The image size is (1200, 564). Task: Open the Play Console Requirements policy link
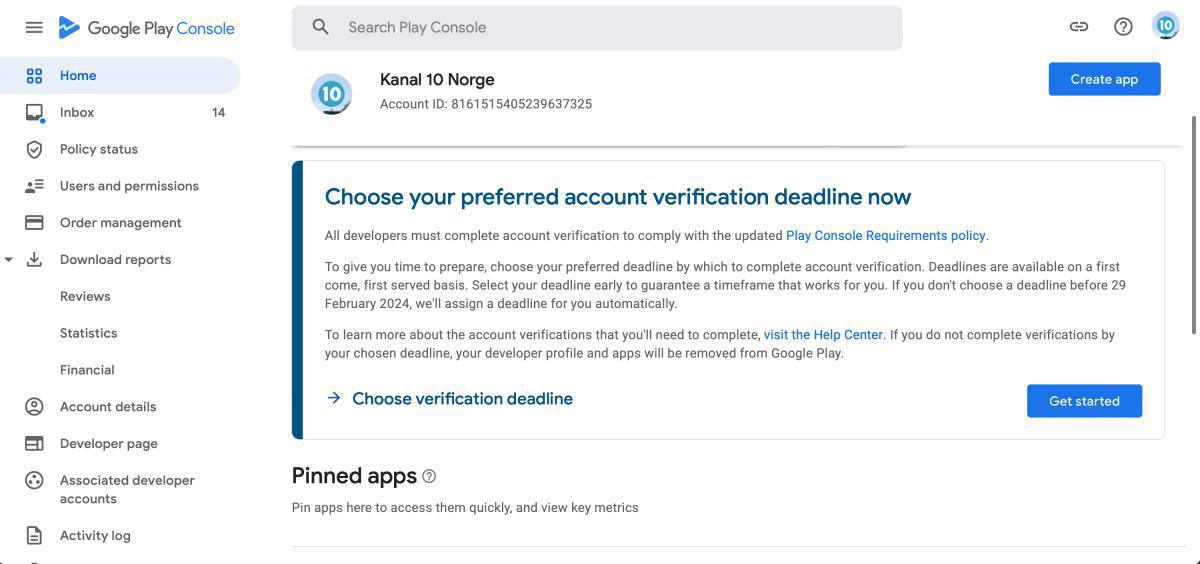(885, 236)
